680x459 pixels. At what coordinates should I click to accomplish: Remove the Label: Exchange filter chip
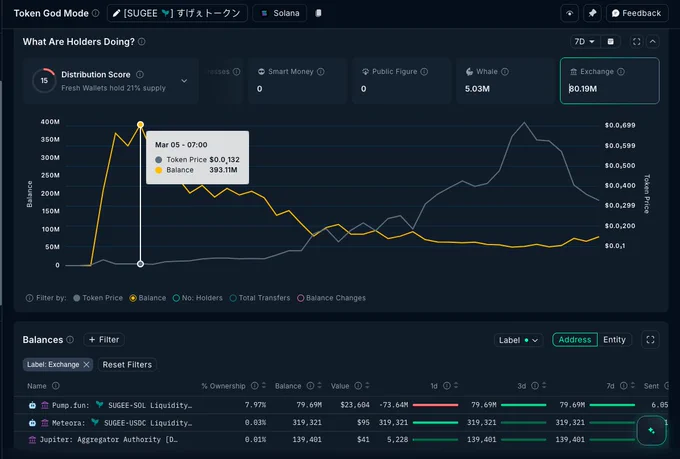click(x=86, y=364)
